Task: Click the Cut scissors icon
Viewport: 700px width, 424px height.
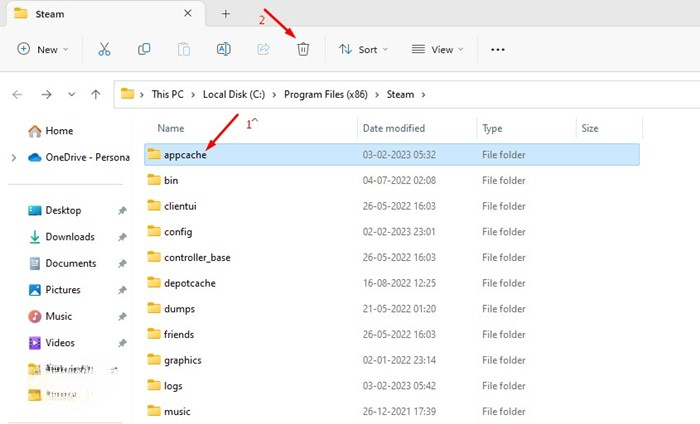Action: (x=104, y=49)
